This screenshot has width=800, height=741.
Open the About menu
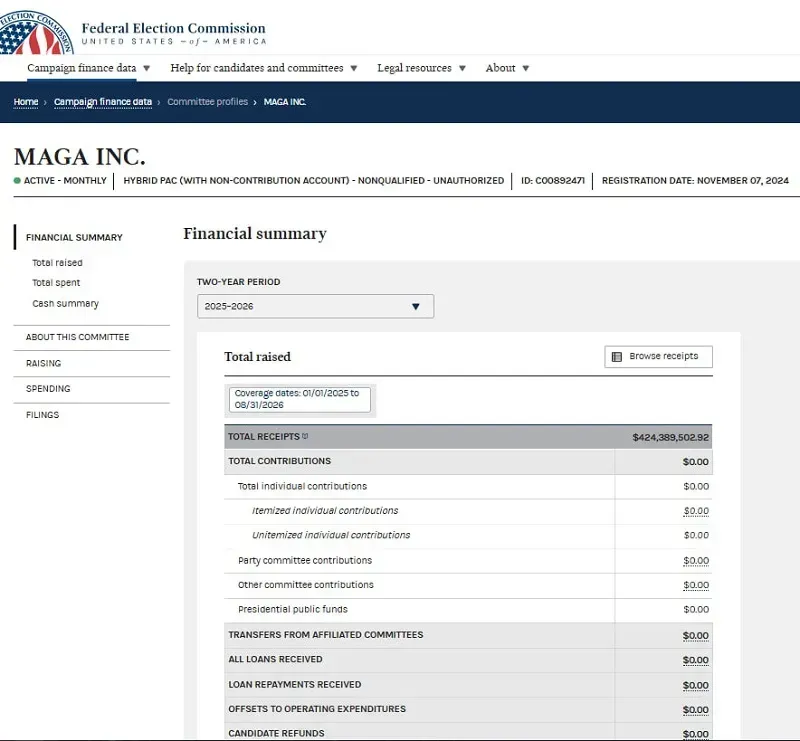tap(507, 68)
